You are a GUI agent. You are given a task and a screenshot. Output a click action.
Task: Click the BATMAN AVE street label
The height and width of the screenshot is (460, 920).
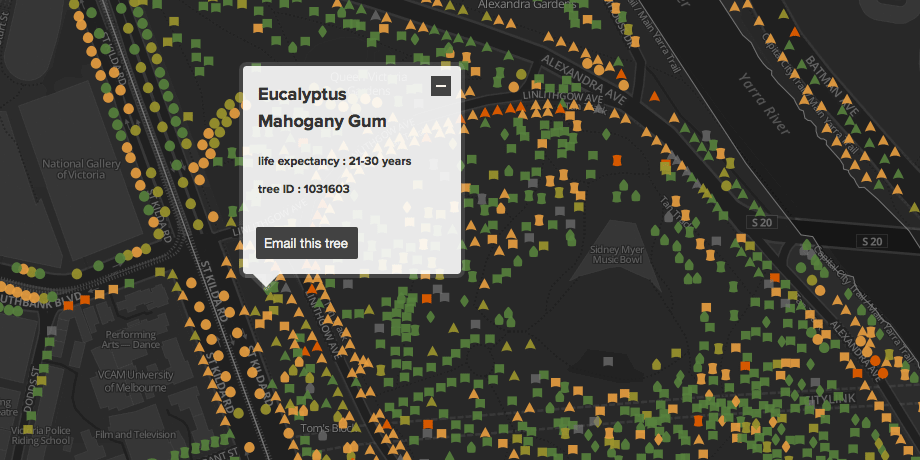pyautogui.click(x=831, y=85)
